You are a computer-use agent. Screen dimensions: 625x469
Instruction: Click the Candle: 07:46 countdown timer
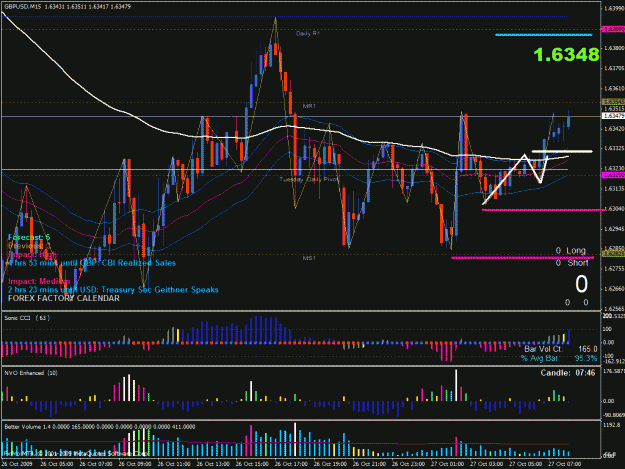568,373
